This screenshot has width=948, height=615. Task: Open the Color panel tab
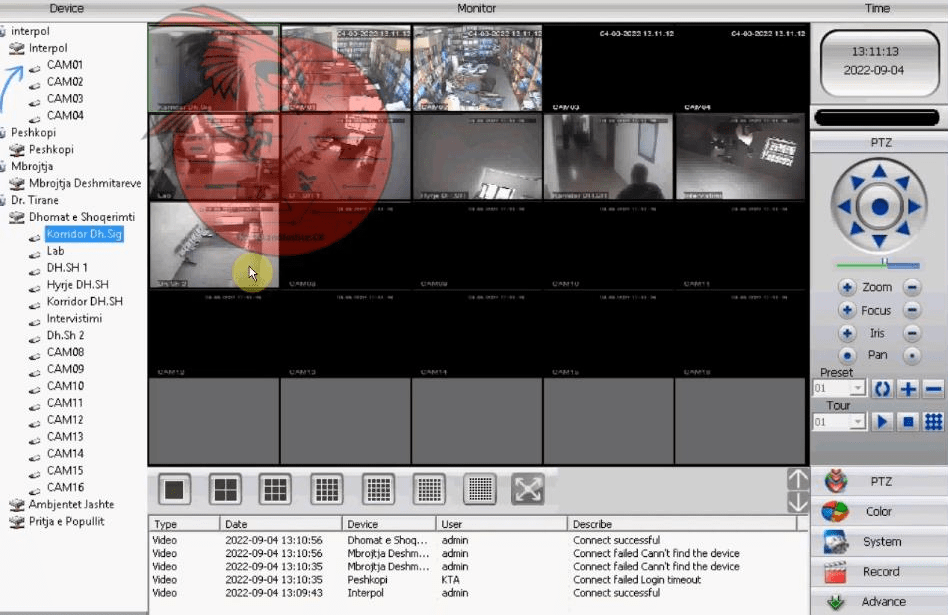pos(878,512)
